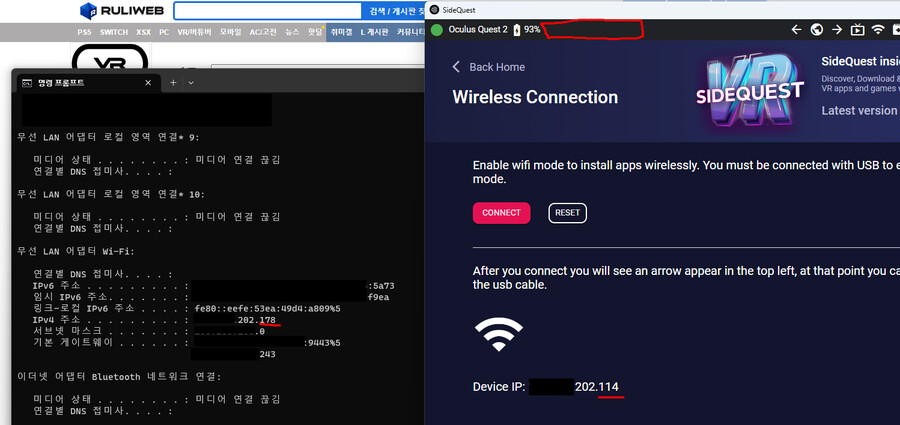Click the SideQuest window title icon
The image size is (900, 425).
point(435,10)
